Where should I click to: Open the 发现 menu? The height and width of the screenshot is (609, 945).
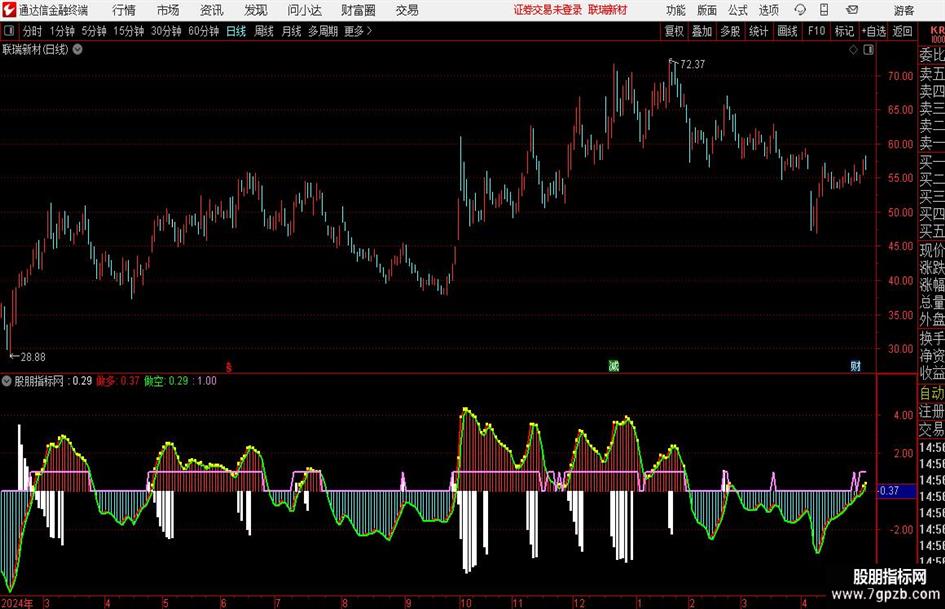click(256, 10)
